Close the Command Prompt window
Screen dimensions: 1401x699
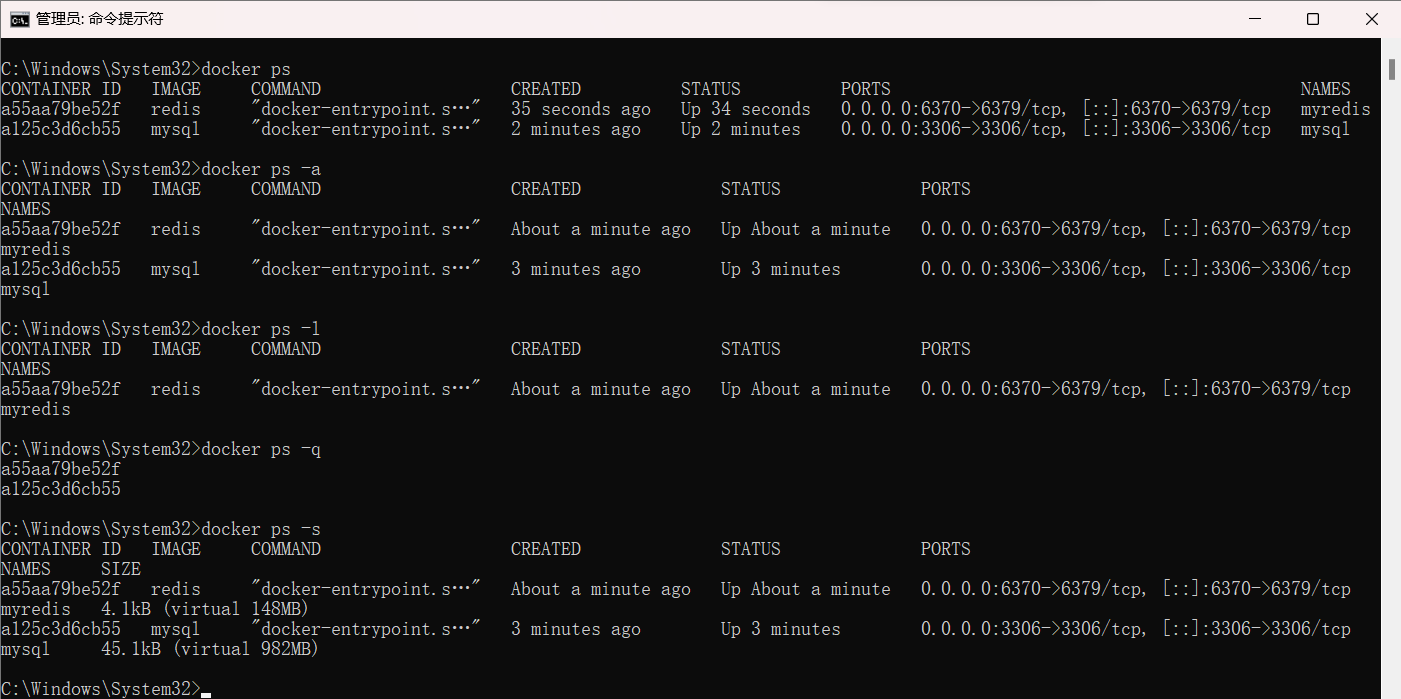click(x=1369, y=19)
